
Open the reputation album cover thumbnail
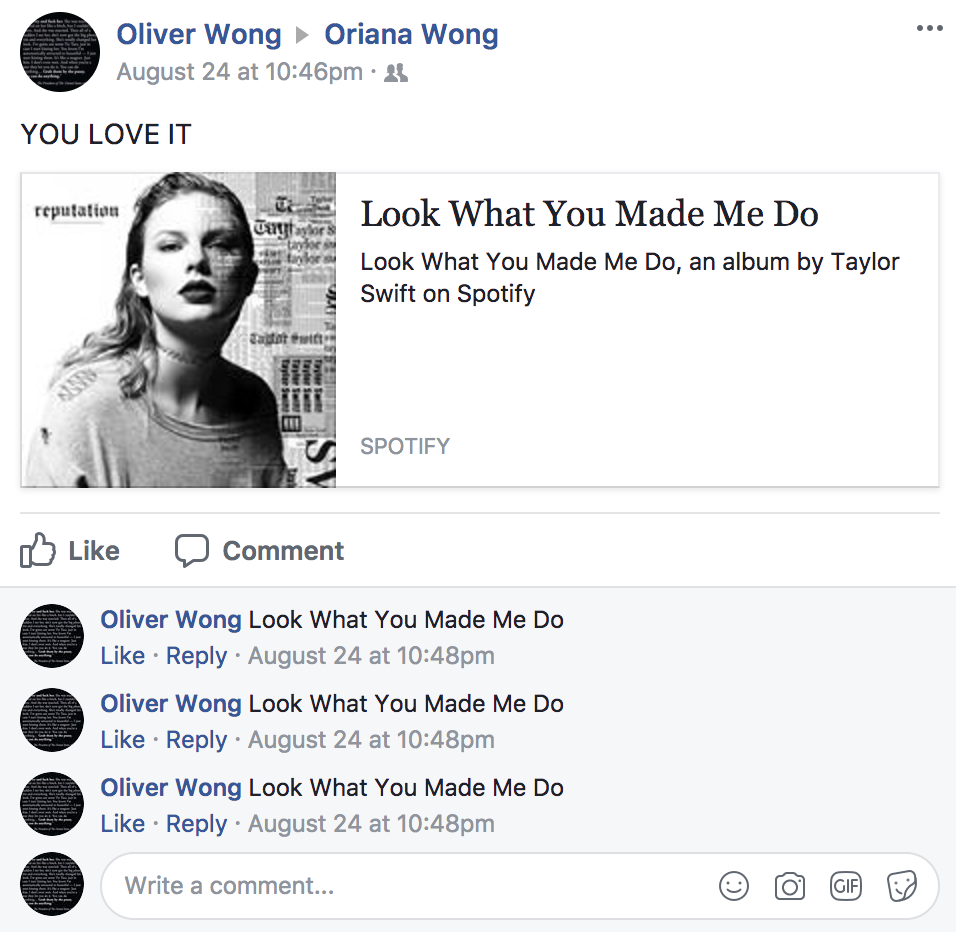[x=179, y=330]
